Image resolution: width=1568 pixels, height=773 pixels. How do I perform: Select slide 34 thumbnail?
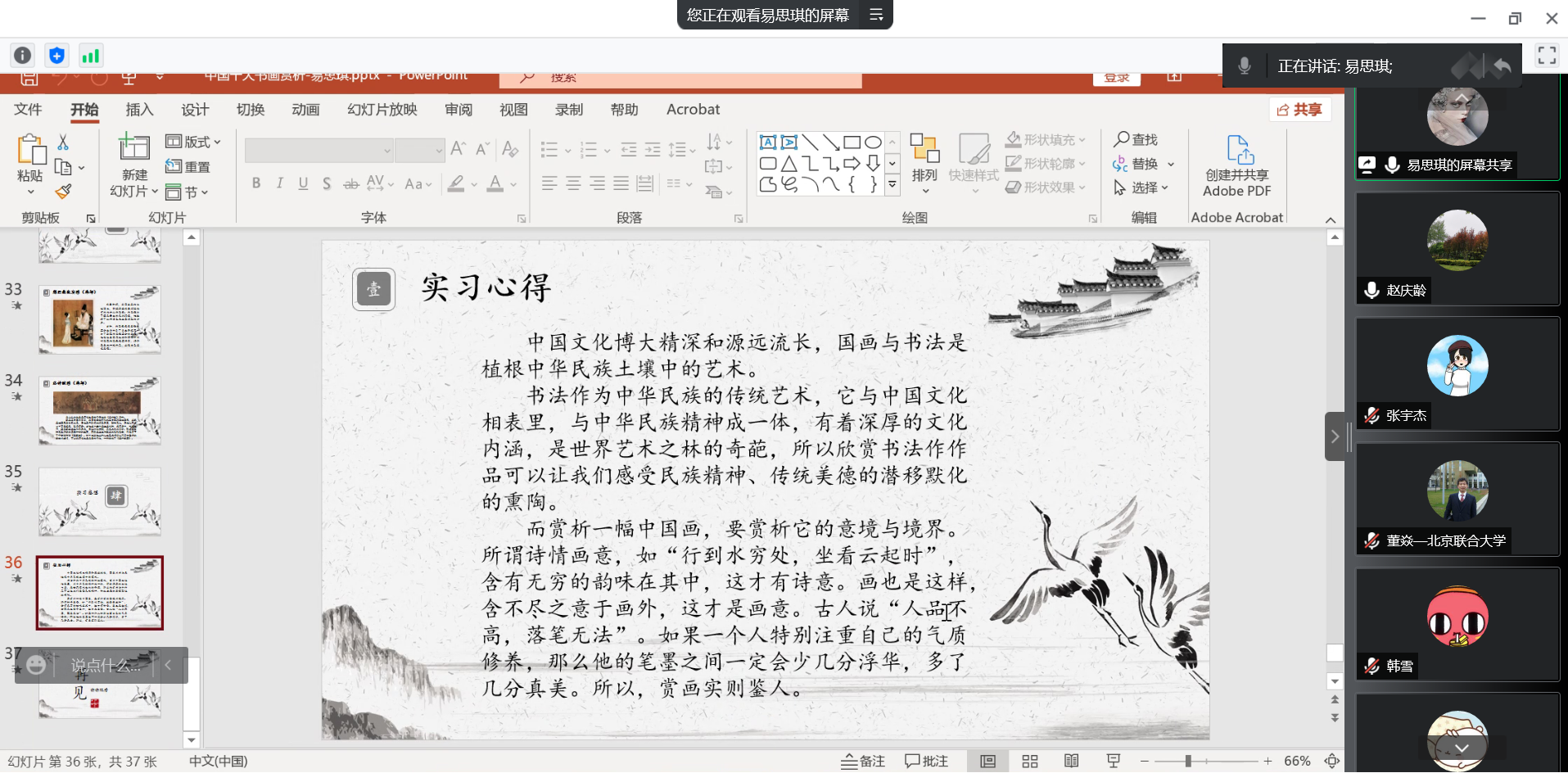[x=100, y=410]
